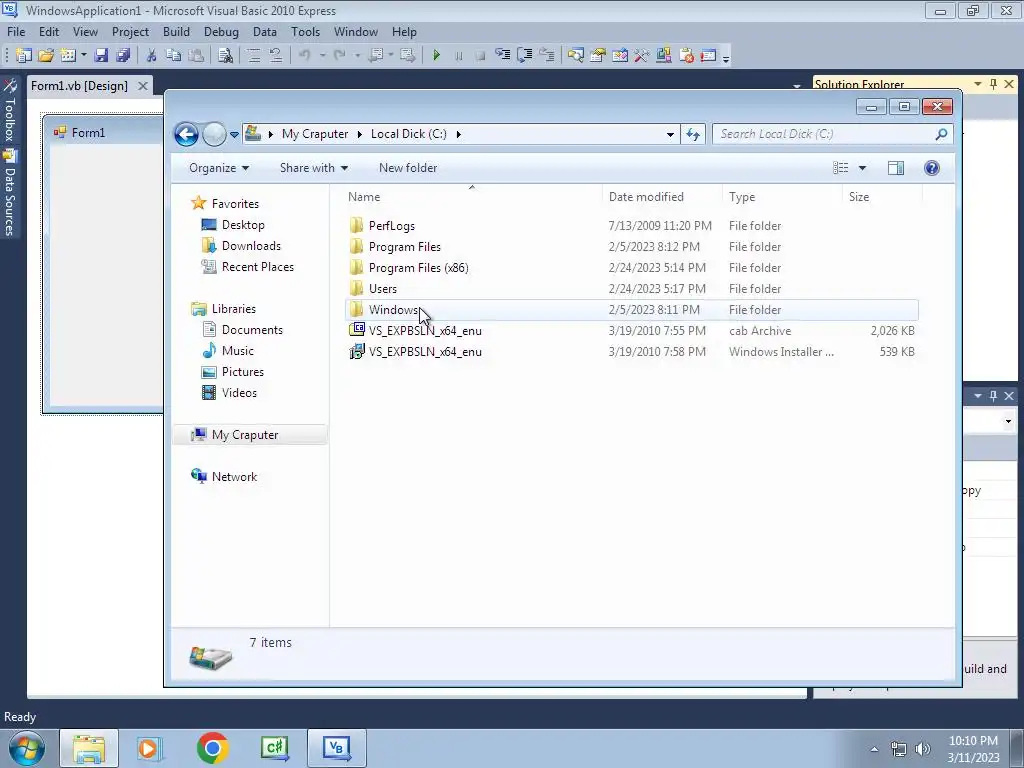
Task: Click the New Project toolbar icon
Action: (x=24, y=56)
